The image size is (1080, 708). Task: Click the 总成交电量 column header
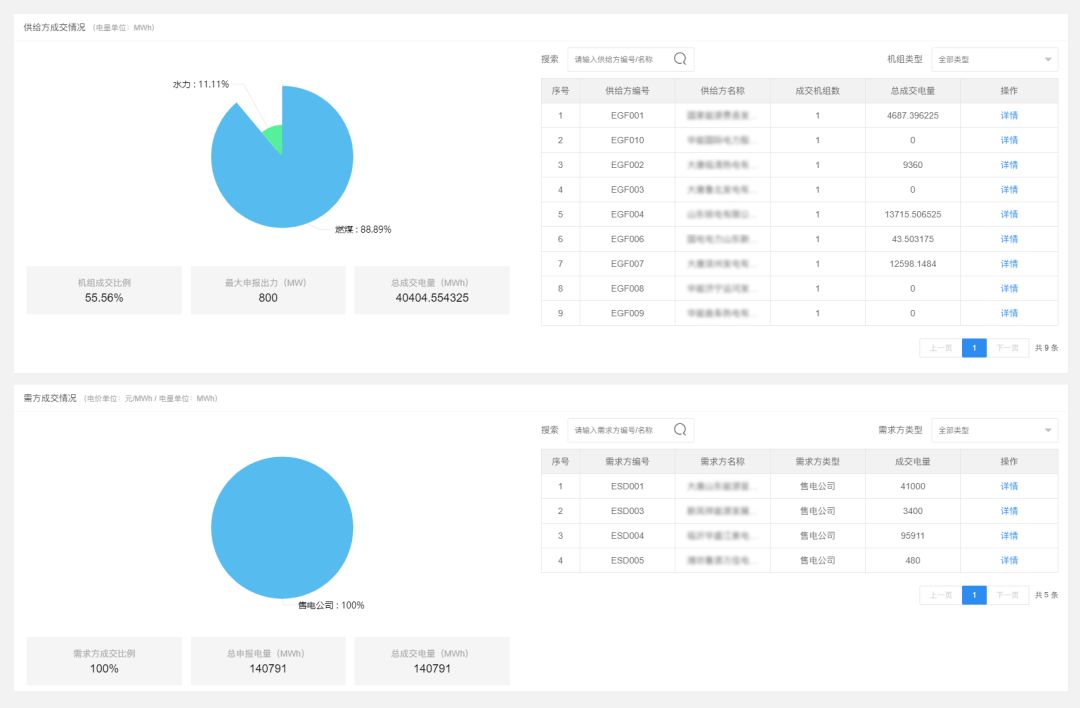pos(912,91)
